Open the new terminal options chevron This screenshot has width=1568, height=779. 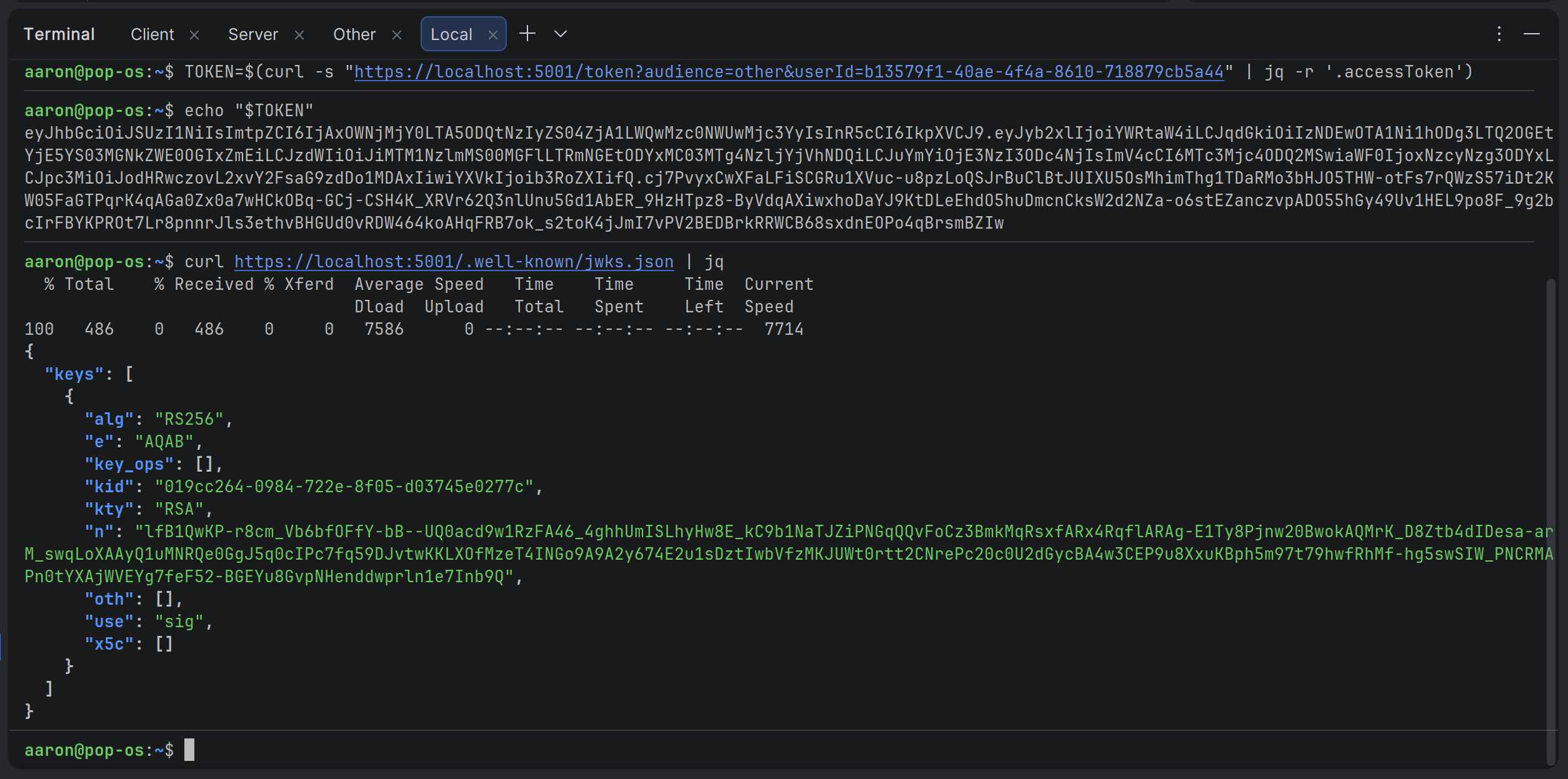pyautogui.click(x=561, y=34)
